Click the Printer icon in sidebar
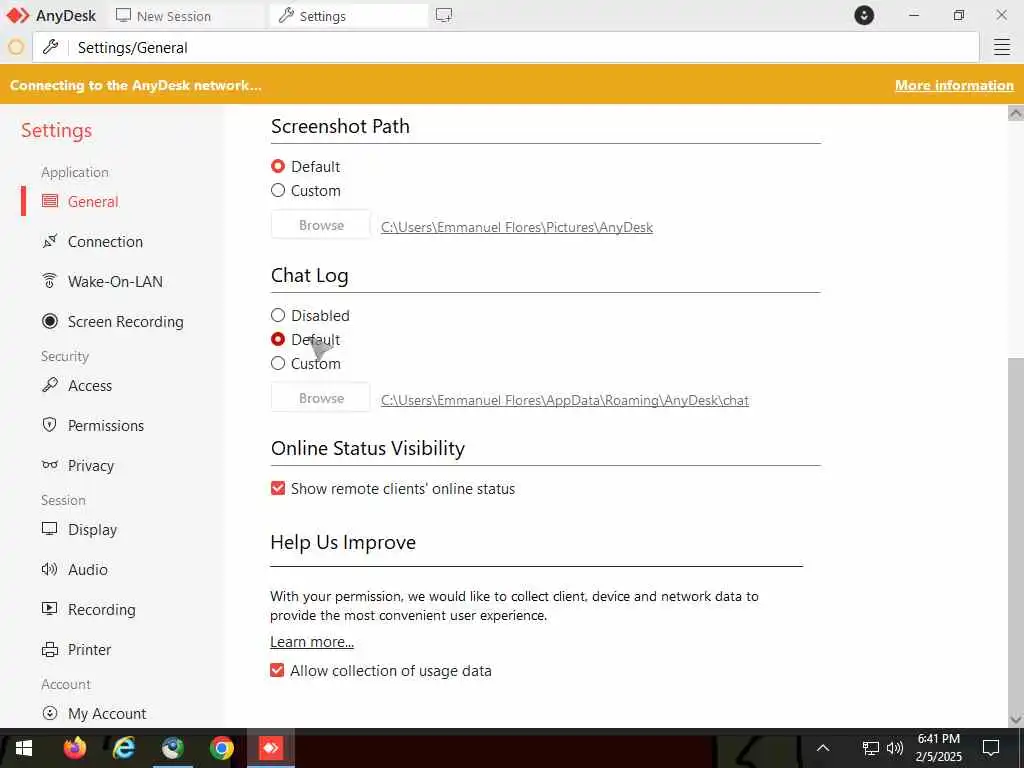 pos(50,649)
